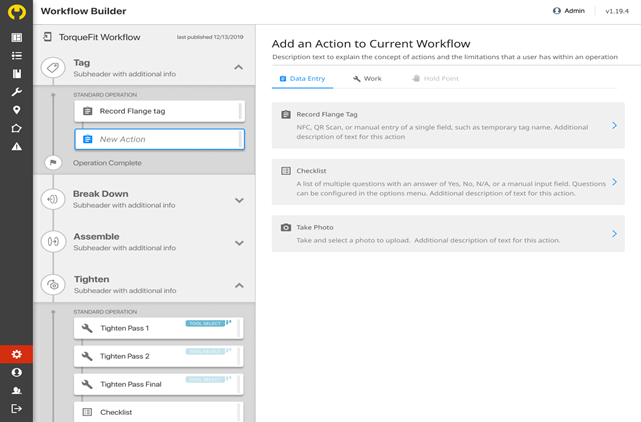Collapse the Tighten operation section
This screenshot has width=641, height=422.
(239, 285)
